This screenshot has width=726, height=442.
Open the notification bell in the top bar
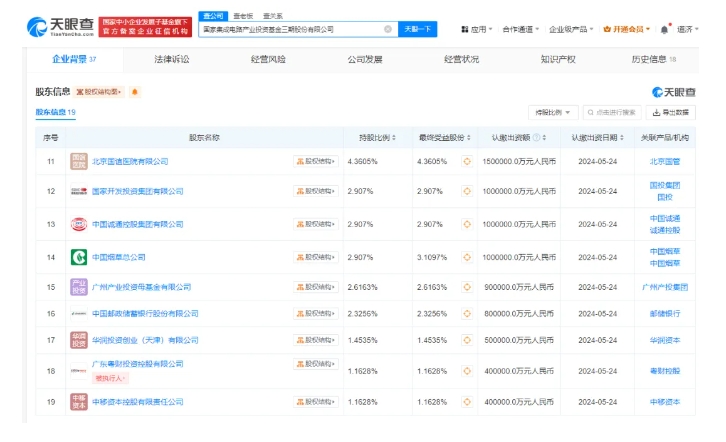664,30
